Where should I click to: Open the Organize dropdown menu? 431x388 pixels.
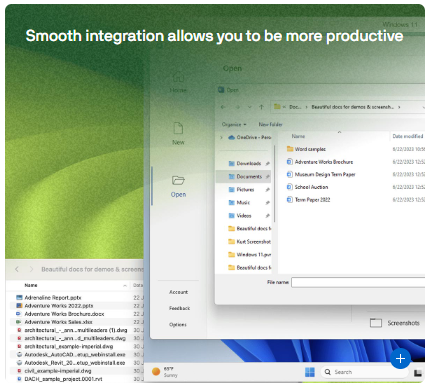tap(234, 124)
